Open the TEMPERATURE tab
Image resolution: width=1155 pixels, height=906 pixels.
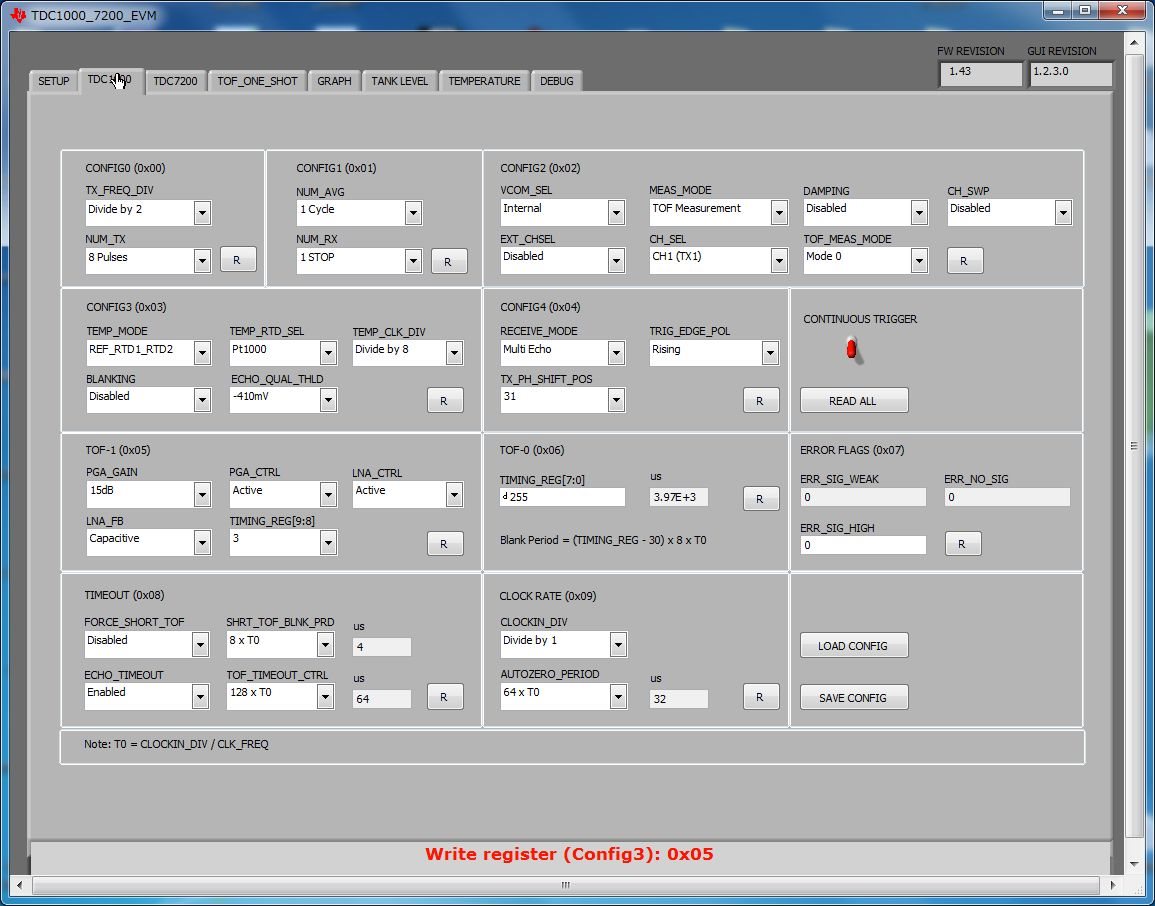(x=484, y=81)
